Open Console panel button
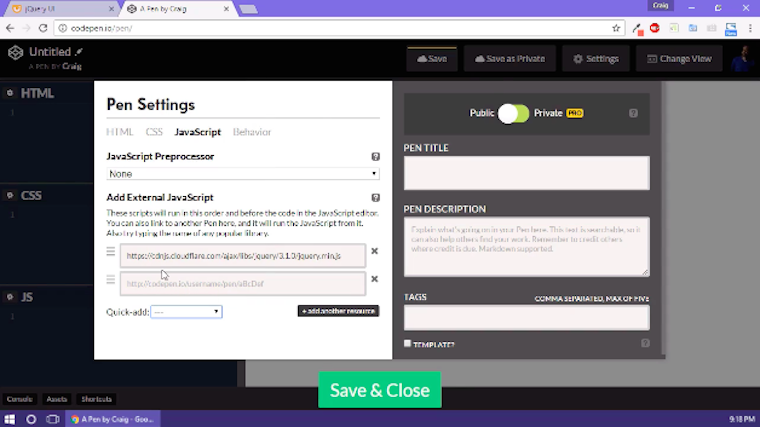This screenshot has width=760, height=427. coord(19,399)
